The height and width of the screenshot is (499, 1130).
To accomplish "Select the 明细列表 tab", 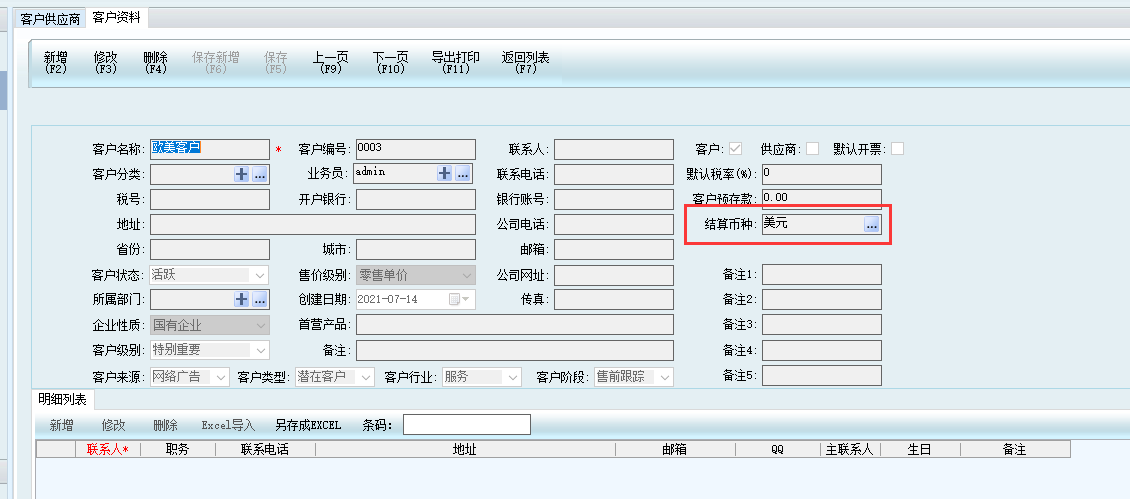I will pyautogui.click(x=62, y=400).
